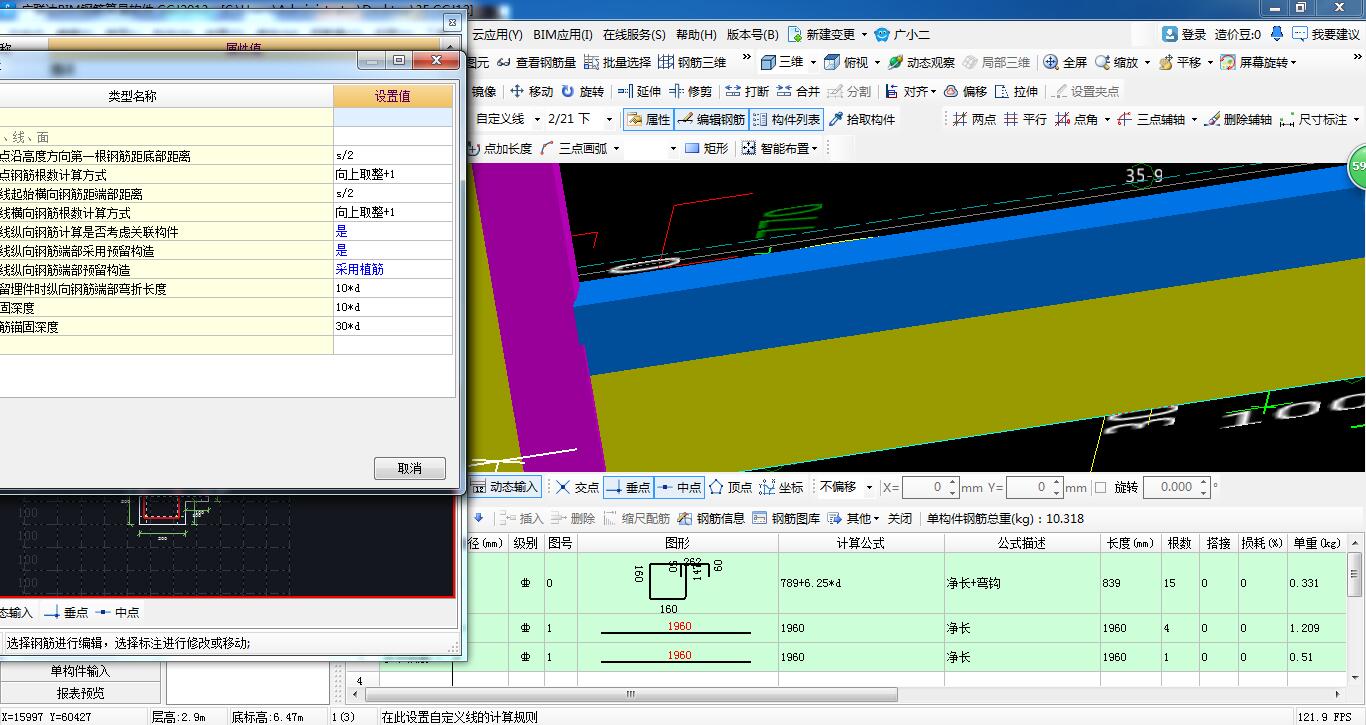
Task: Toggle 中点 midpoint snap in main toolbar
Action: (679, 487)
